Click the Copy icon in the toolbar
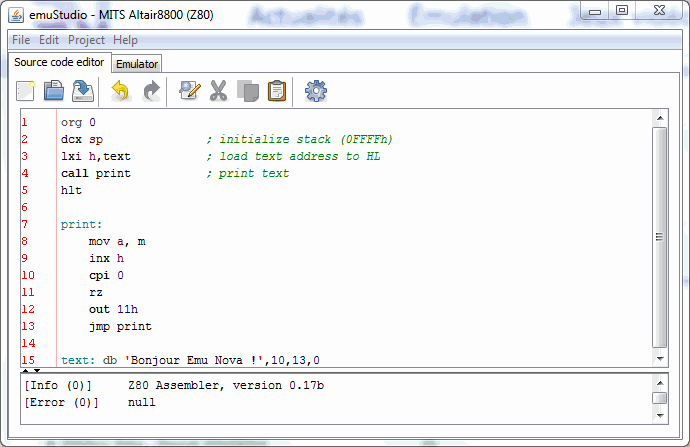This screenshot has width=690, height=447. pyautogui.click(x=248, y=92)
